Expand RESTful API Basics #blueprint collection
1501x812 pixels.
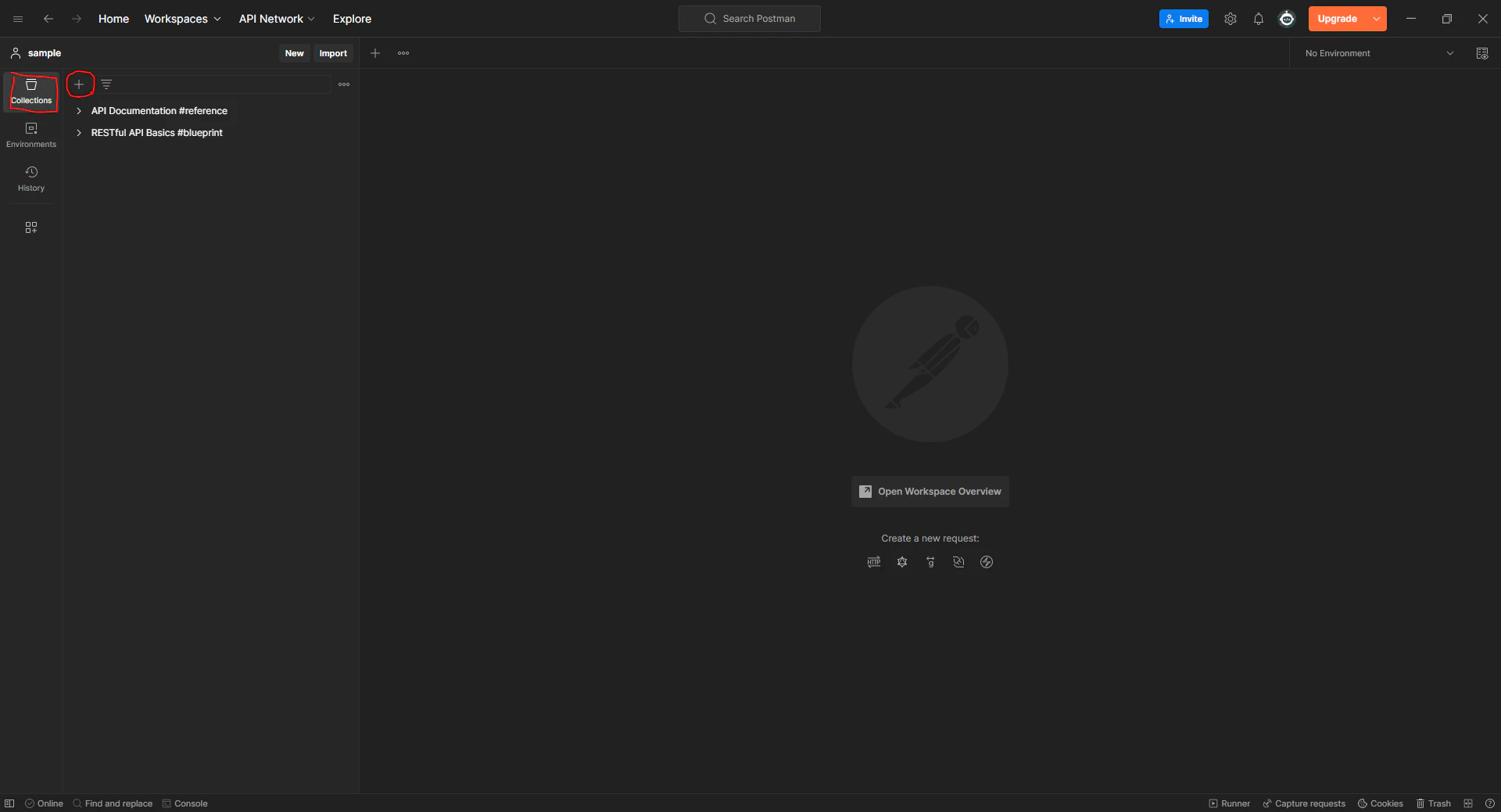pos(79,133)
